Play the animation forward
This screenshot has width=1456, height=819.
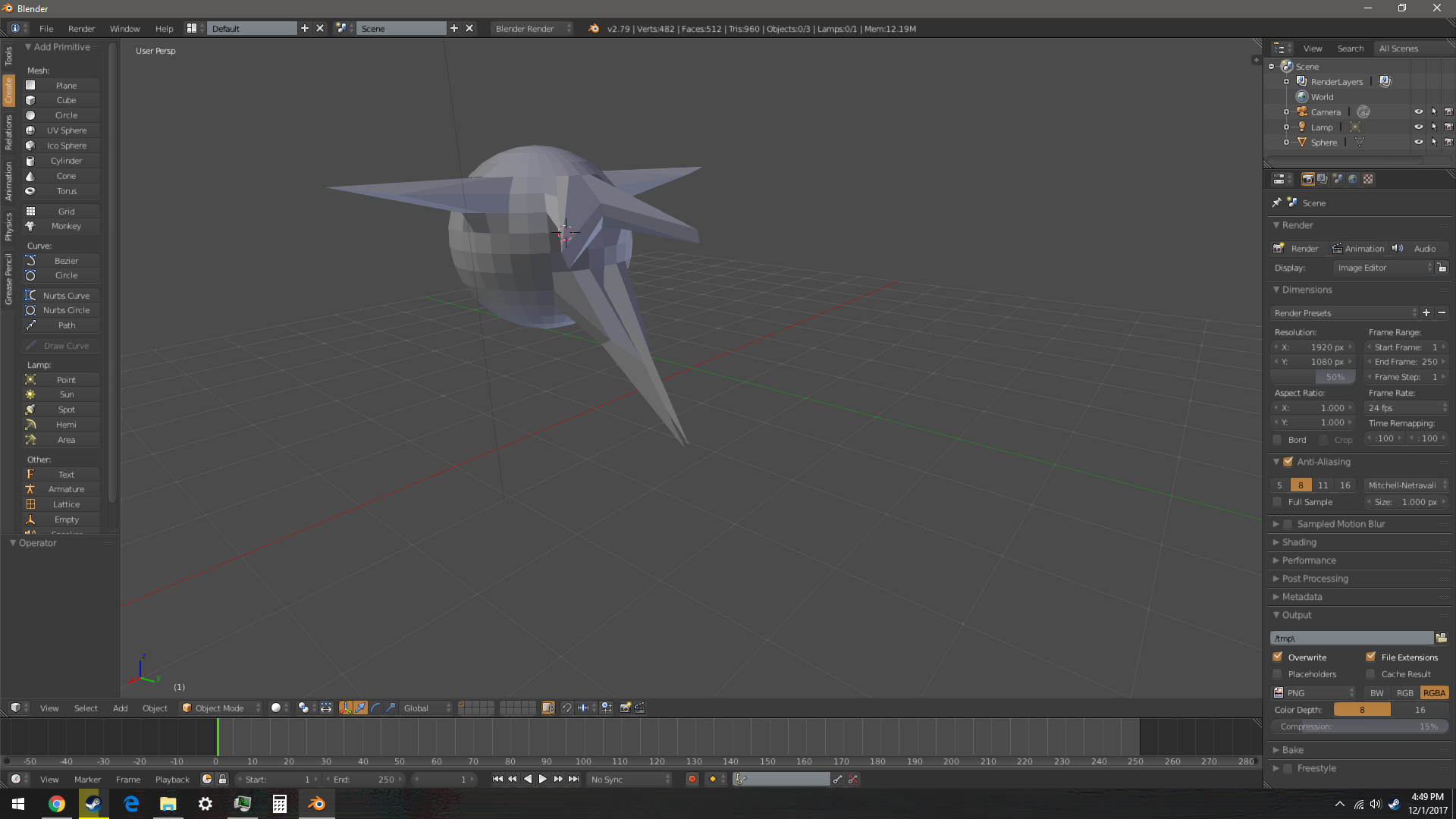tap(543, 779)
